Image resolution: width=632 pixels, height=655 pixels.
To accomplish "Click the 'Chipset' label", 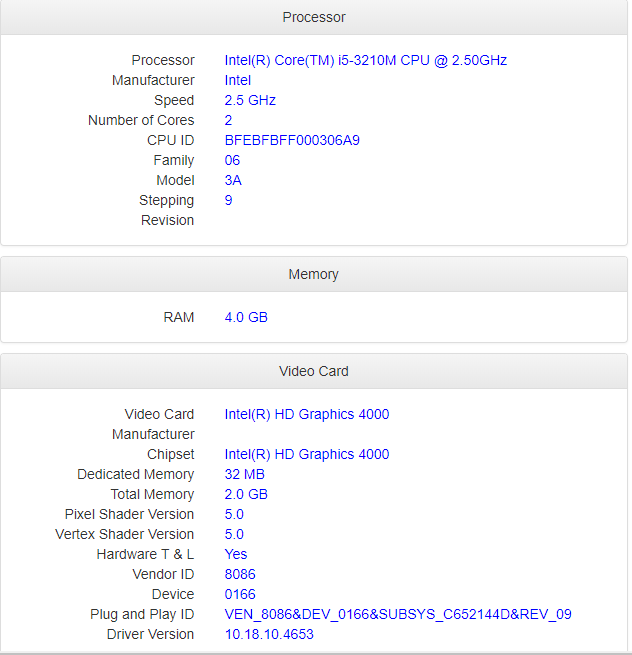I will tap(170, 454).
